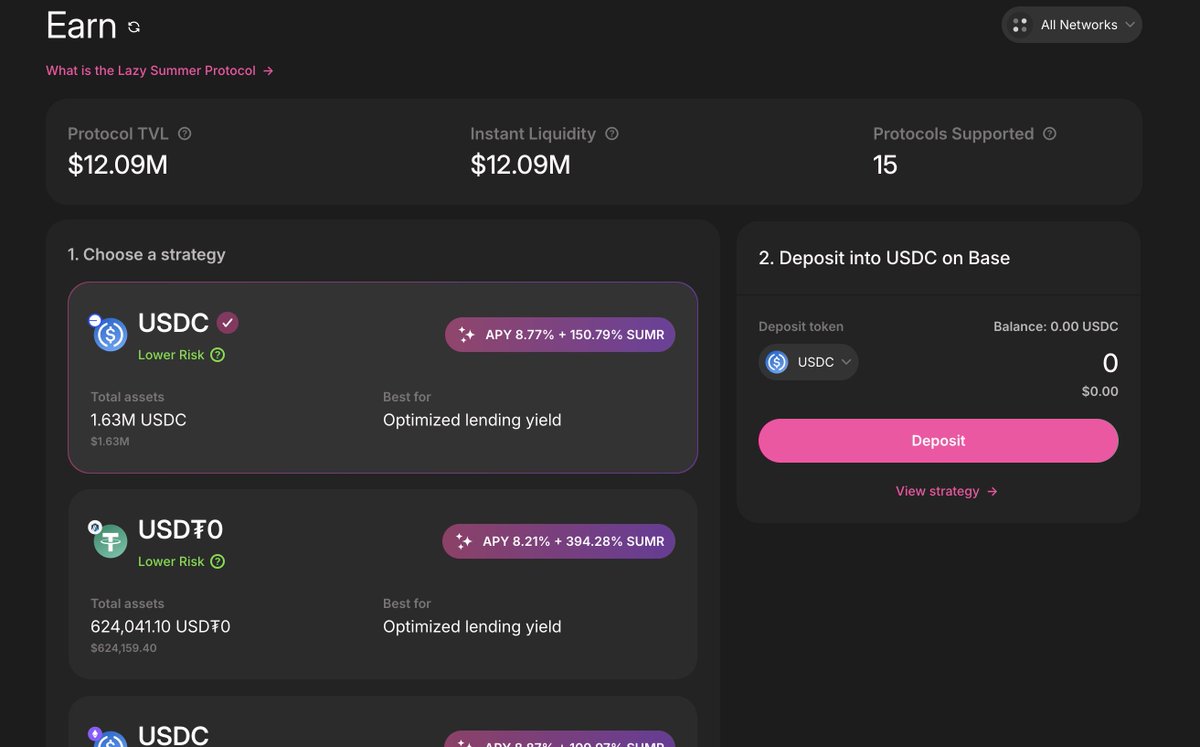
Task: Click the green Lower Risk label on USD₮0 card
Action: pos(171,562)
